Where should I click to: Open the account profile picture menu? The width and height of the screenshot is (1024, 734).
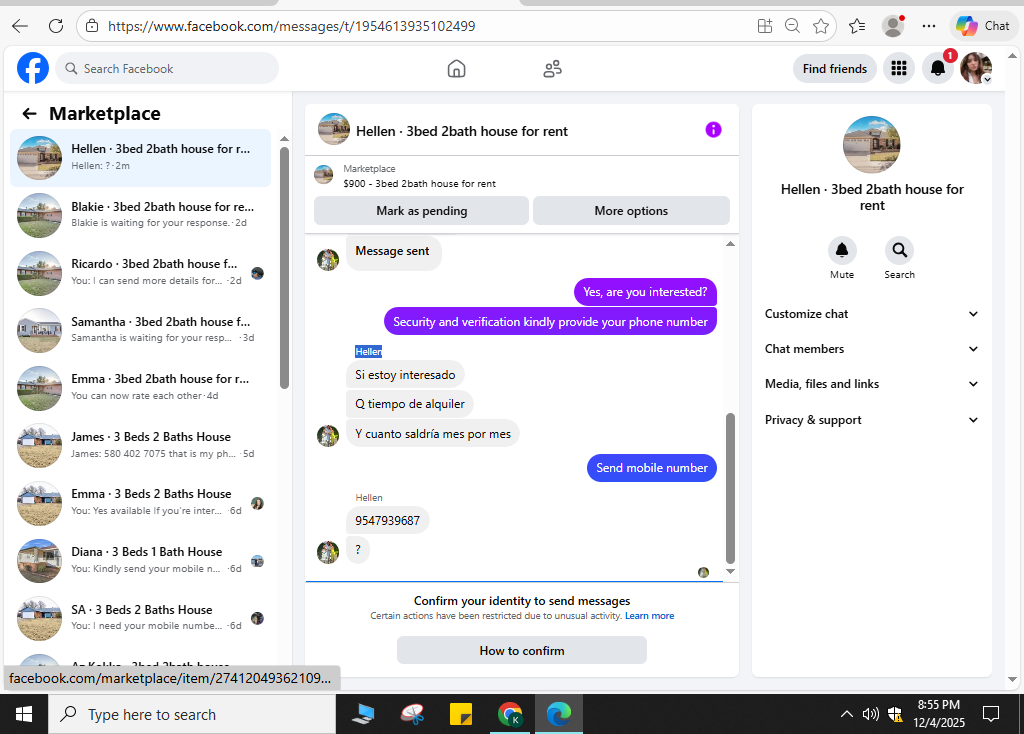pos(976,68)
